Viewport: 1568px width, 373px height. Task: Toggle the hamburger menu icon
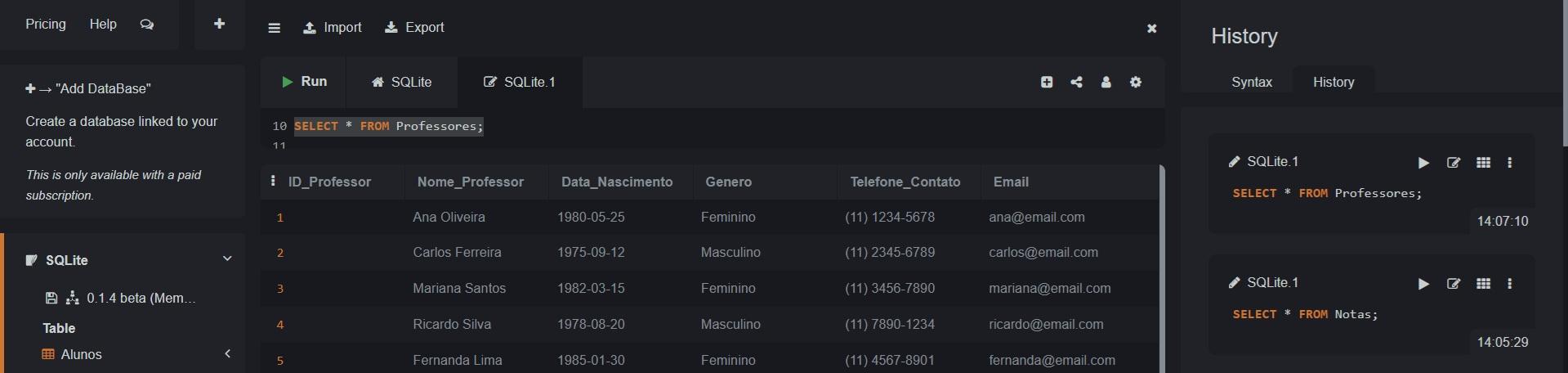tap(275, 28)
